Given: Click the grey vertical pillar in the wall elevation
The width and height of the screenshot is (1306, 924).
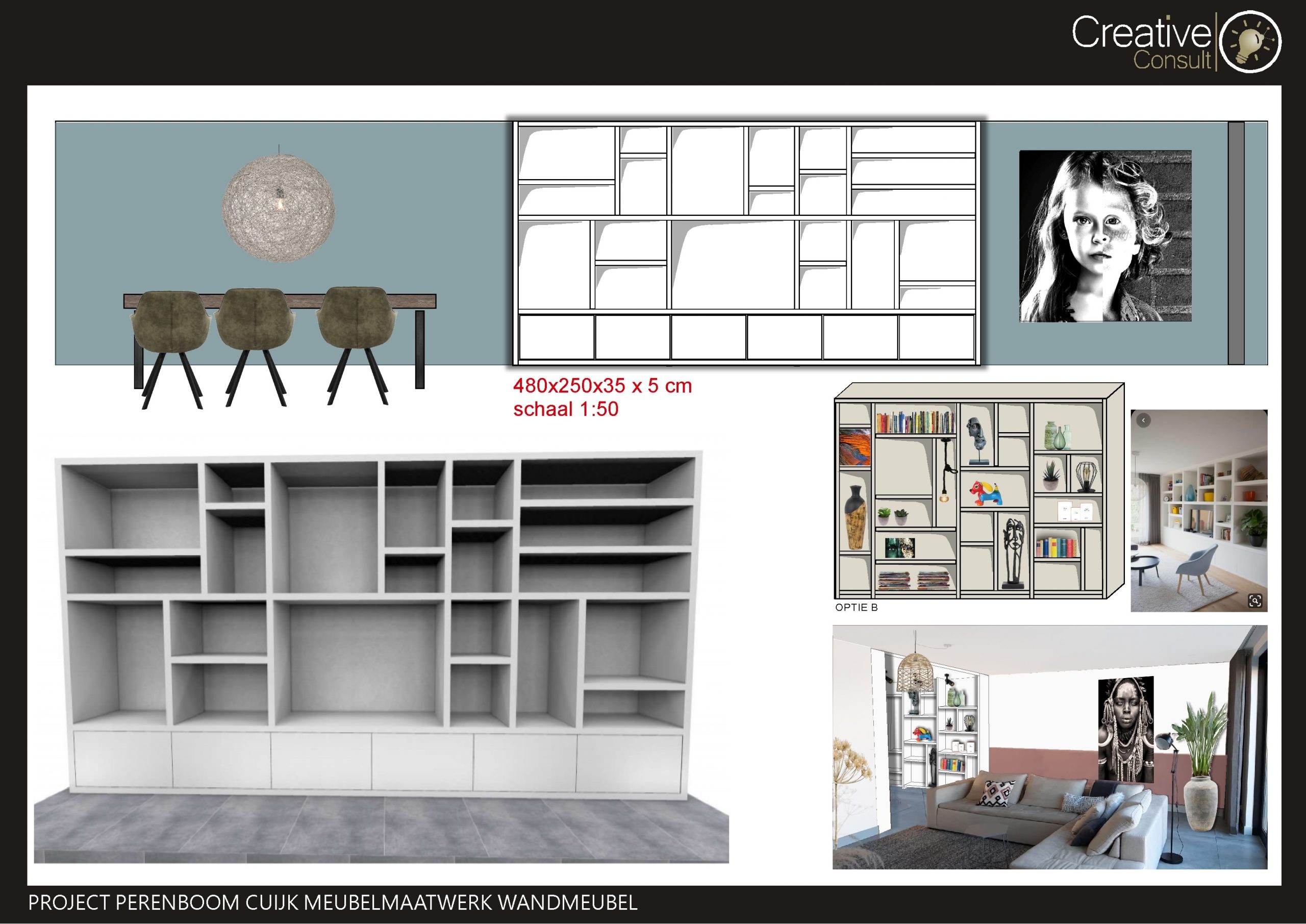Looking at the screenshot, I should [x=1236, y=243].
